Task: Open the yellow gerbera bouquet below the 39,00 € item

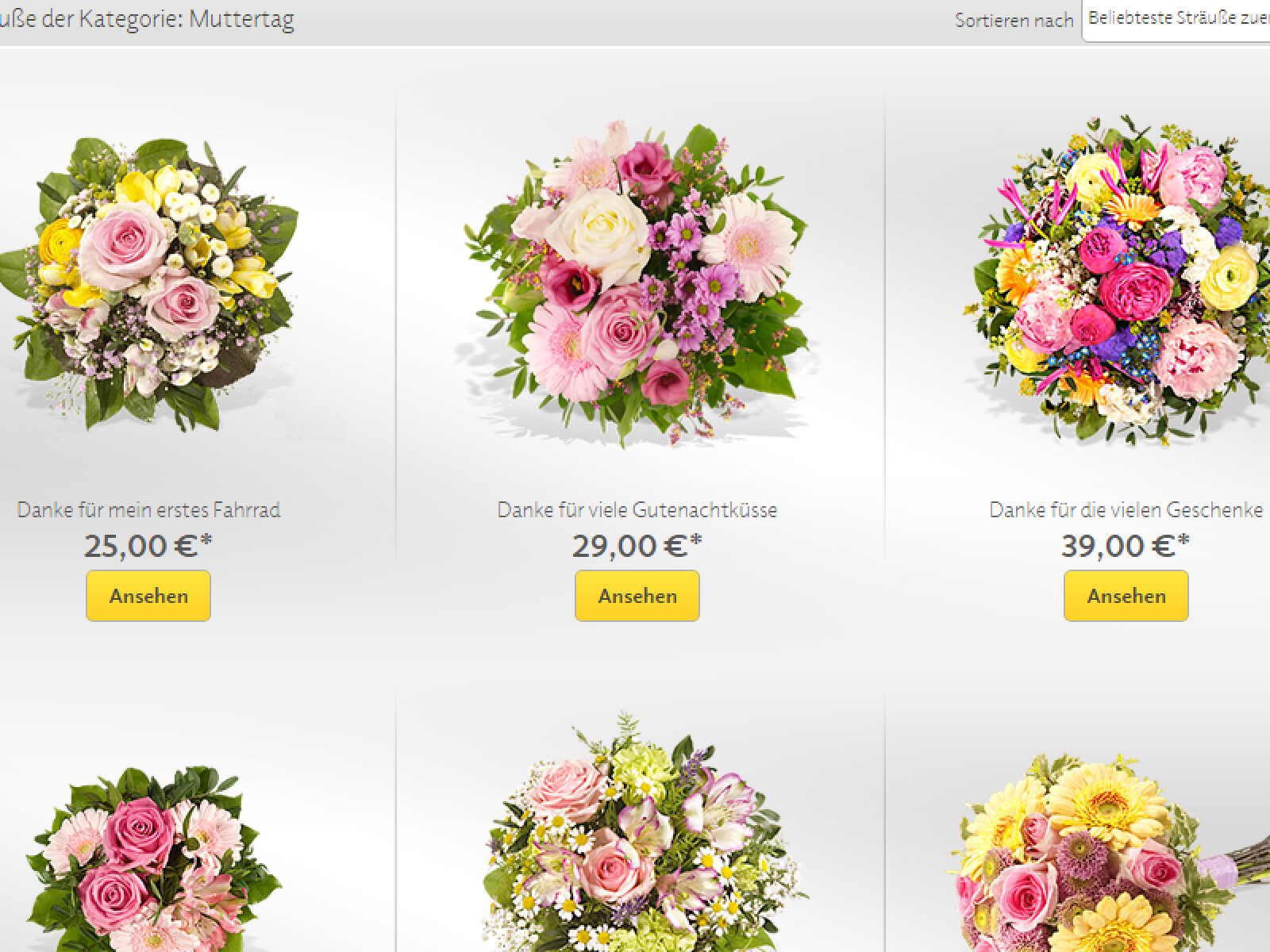Action: (1111, 853)
